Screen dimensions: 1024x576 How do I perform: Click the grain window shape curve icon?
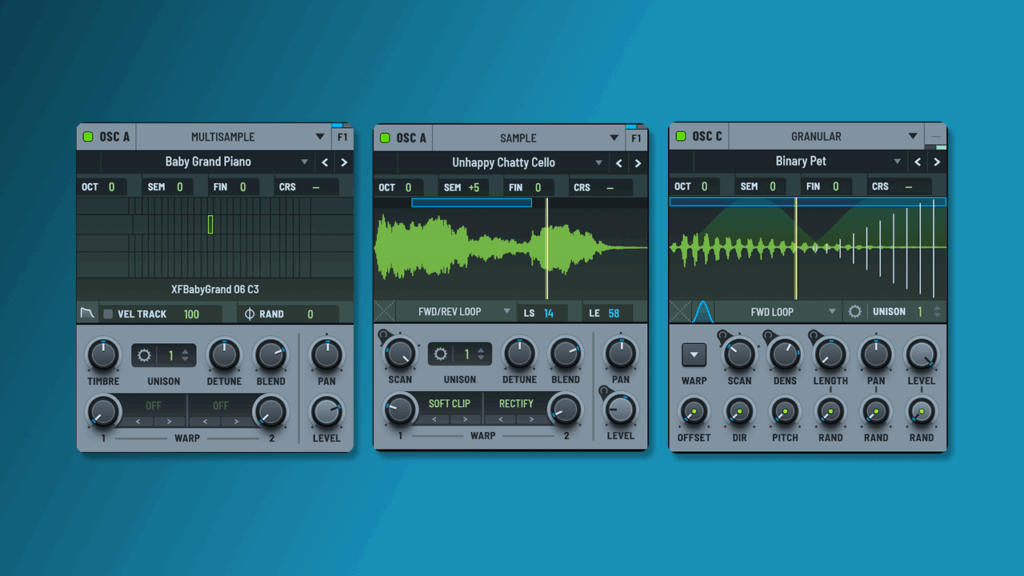(703, 312)
